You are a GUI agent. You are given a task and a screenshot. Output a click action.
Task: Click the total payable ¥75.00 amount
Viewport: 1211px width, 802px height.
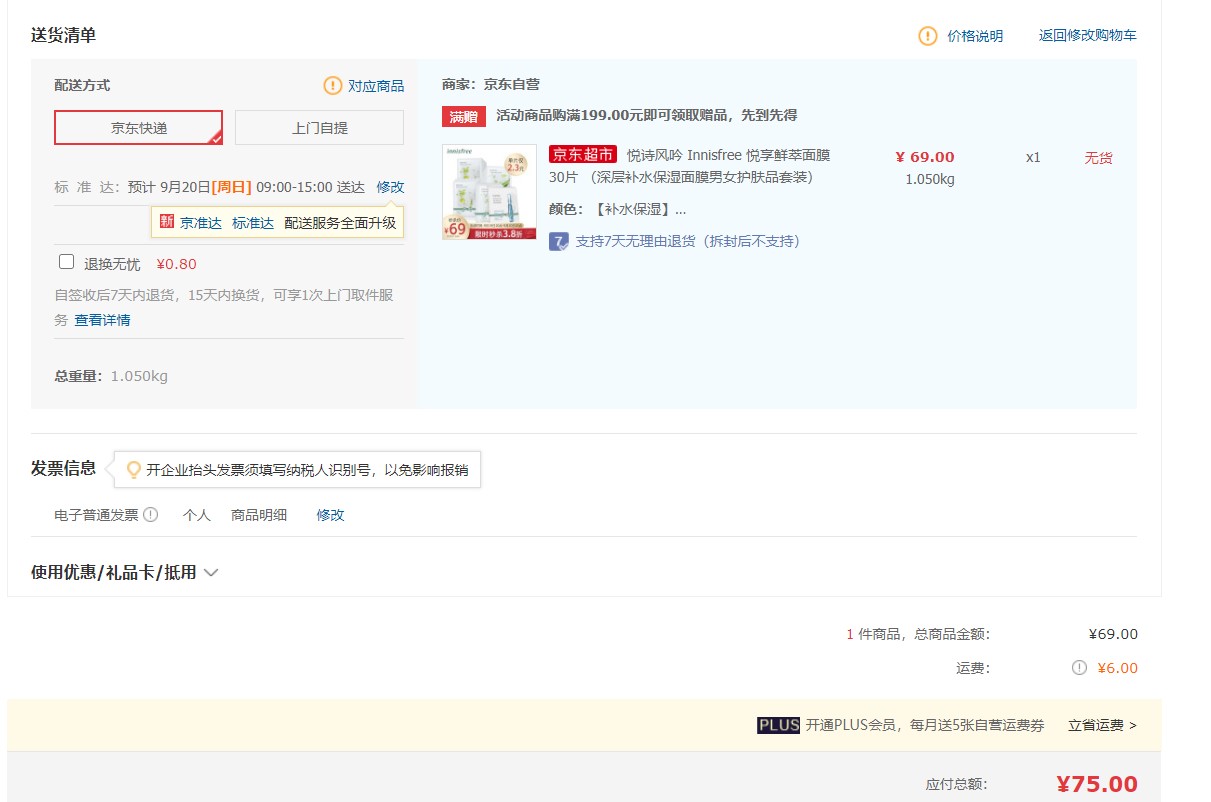pos(1097,784)
